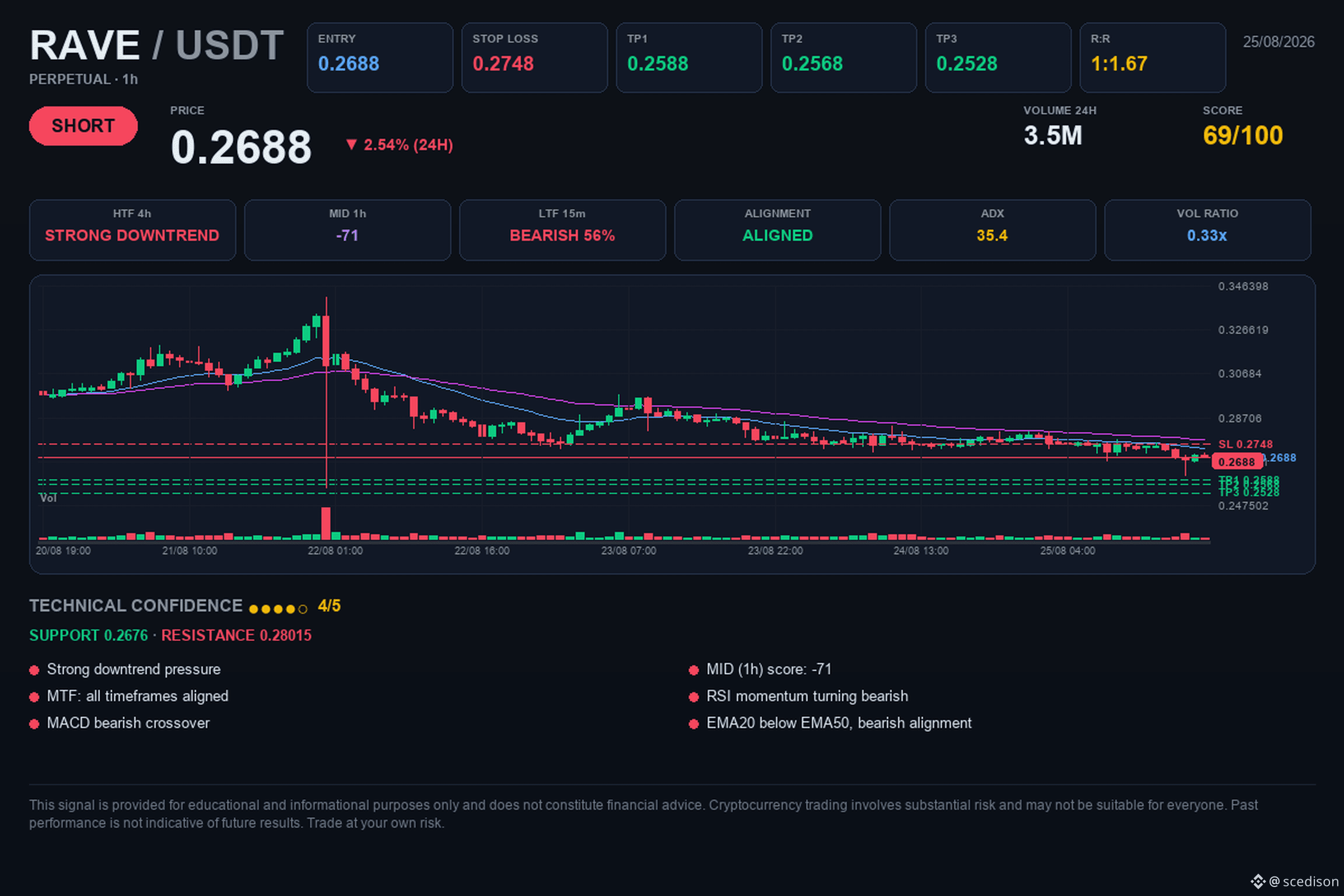Image resolution: width=1344 pixels, height=896 pixels.
Task: Select 'EMA20 below EMA50, bearish alignment' text
Action: [839, 724]
